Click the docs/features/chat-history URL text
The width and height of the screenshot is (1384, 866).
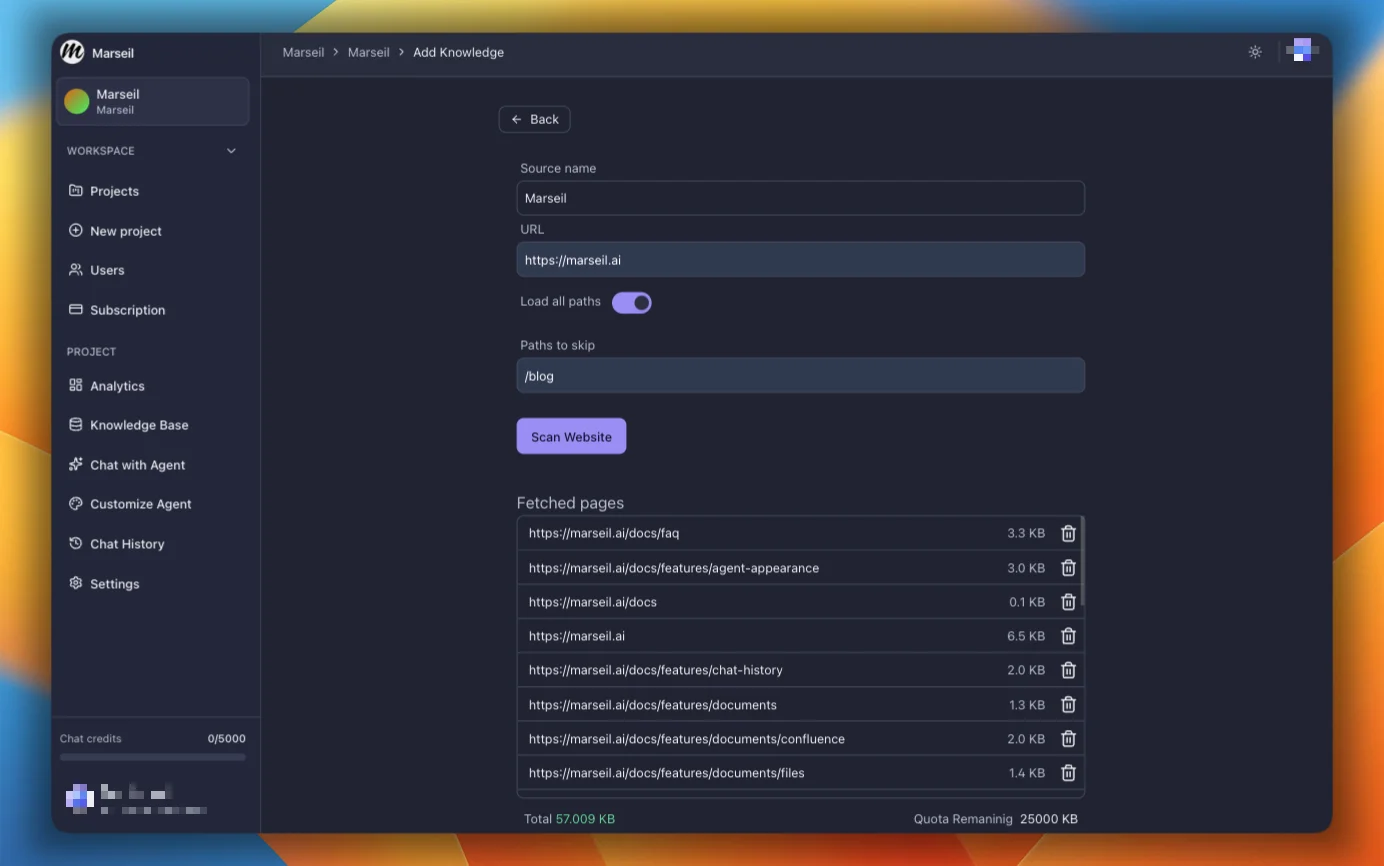click(x=656, y=670)
